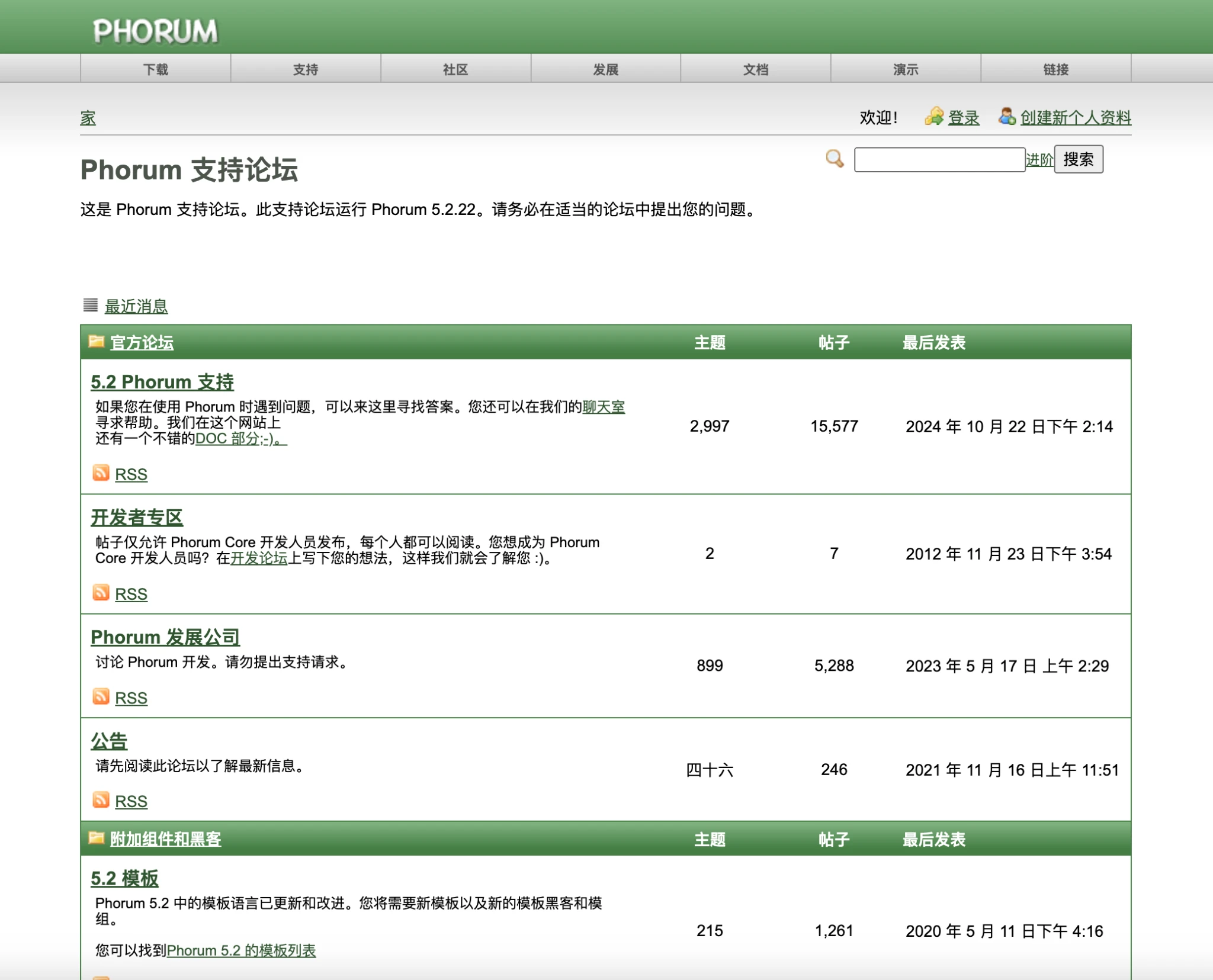The height and width of the screenshot is (980, 1213).
Task: Click RSS feed icon under 公告
Action: (101, 800)
